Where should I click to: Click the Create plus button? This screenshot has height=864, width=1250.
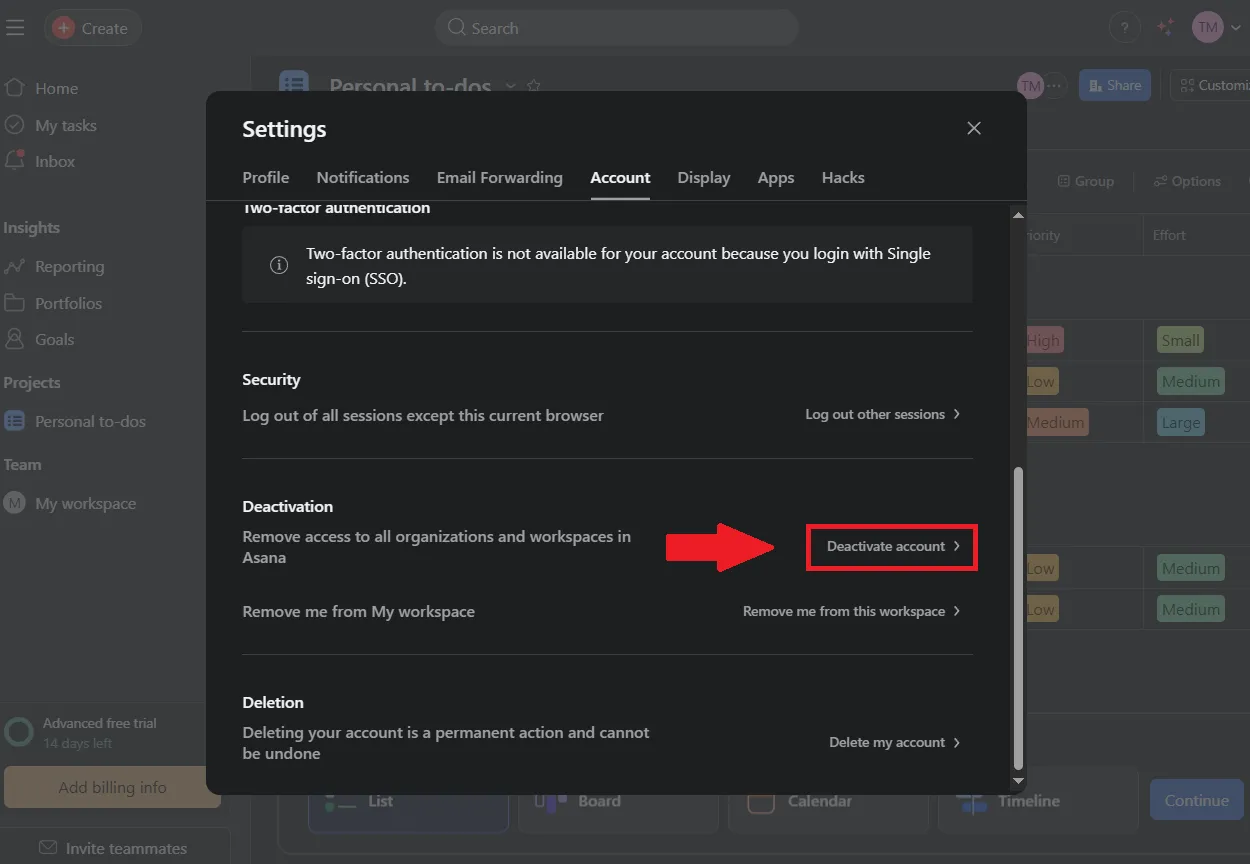(93, 28)
